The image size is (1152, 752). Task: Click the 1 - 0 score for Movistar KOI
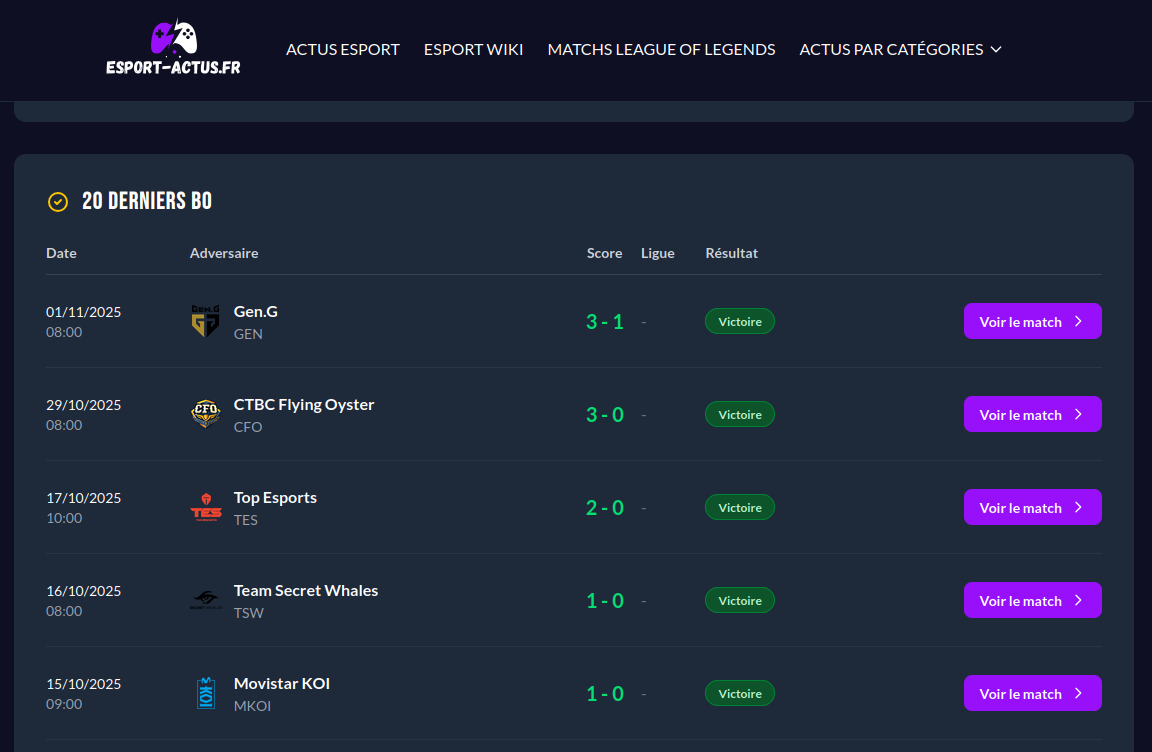pos(605,693)
